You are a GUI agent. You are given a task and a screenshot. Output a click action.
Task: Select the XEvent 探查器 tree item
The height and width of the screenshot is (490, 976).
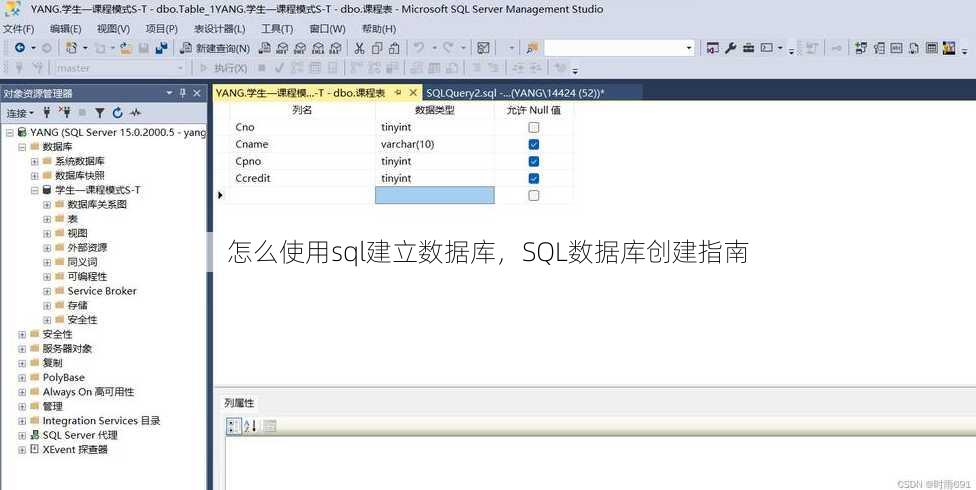coord(75,450)
